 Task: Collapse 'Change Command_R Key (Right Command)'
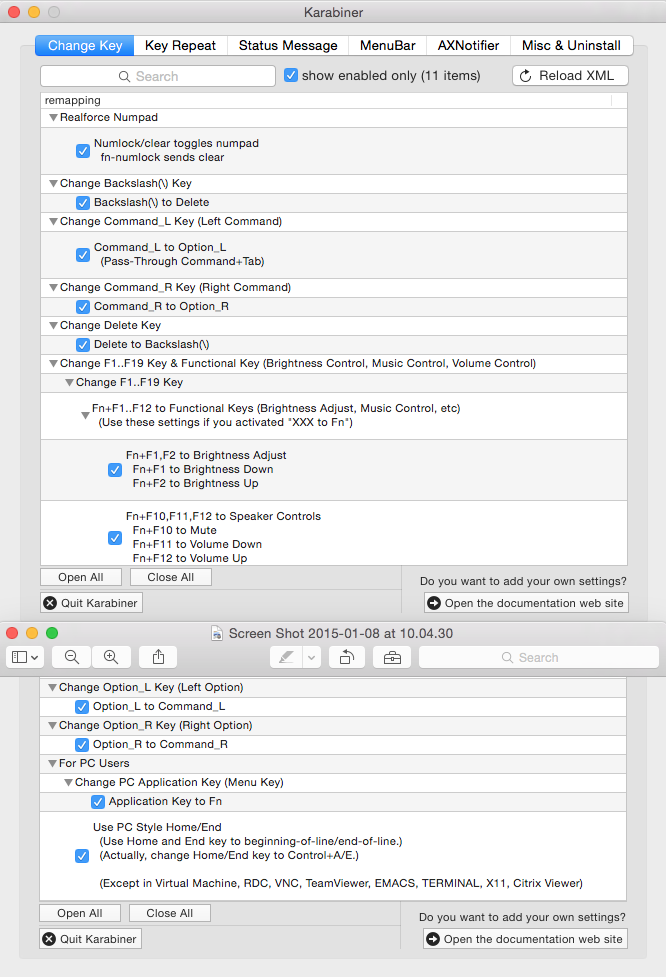tap(54, 288)
